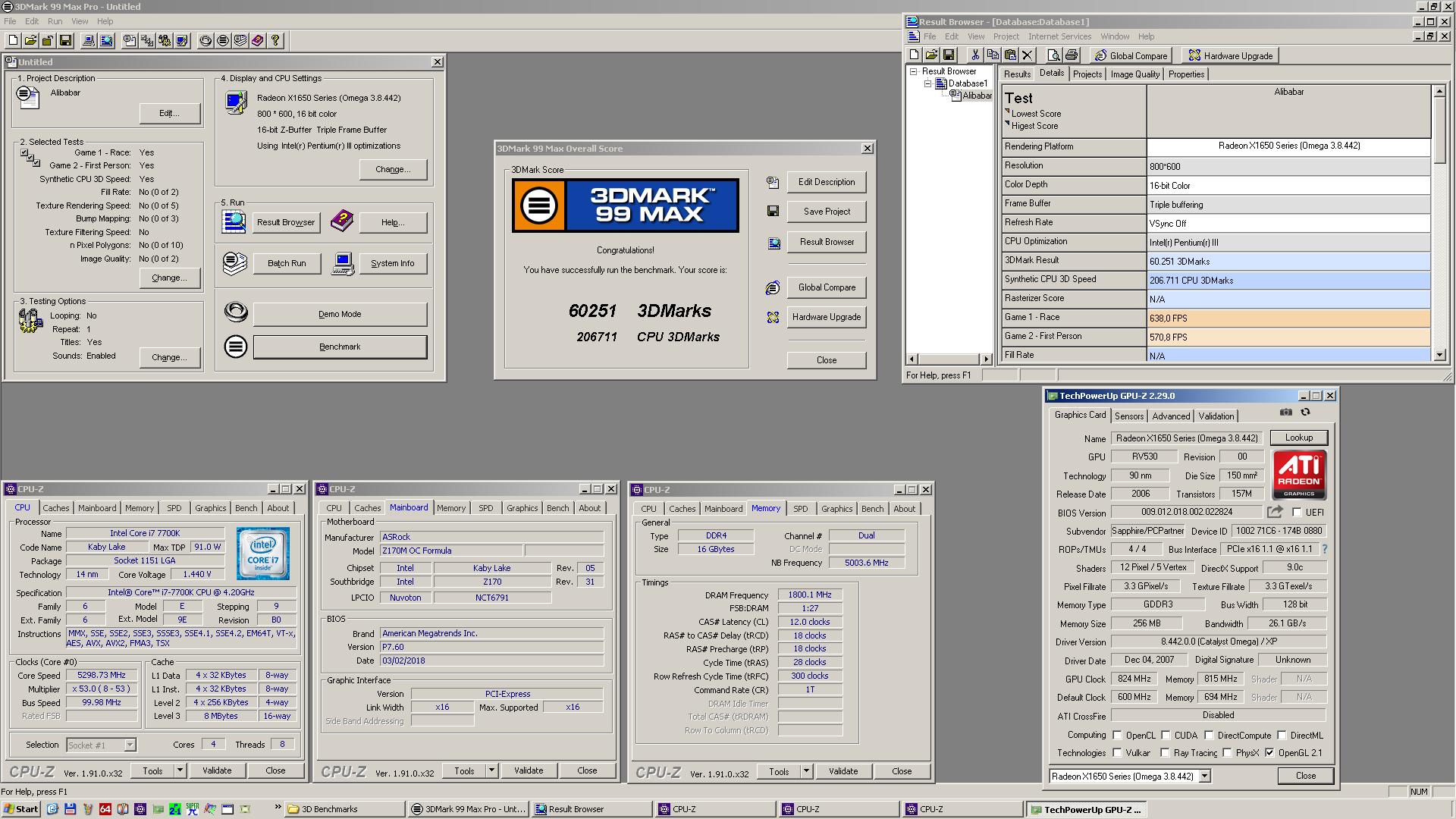
Task: Click the Benchmark button in 3DMark
Action: tap(340, 347)
